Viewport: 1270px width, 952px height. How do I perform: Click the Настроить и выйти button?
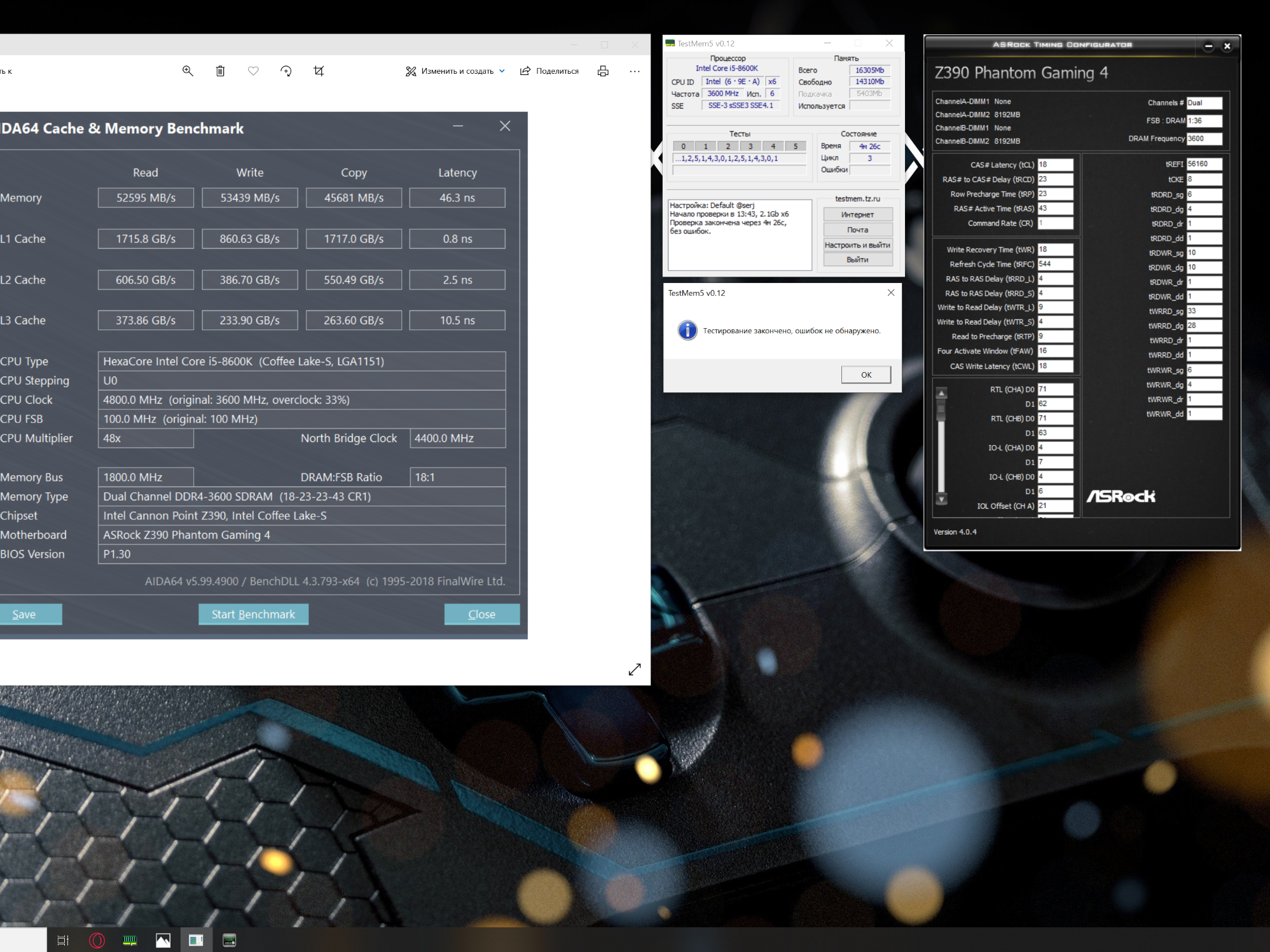857,245
